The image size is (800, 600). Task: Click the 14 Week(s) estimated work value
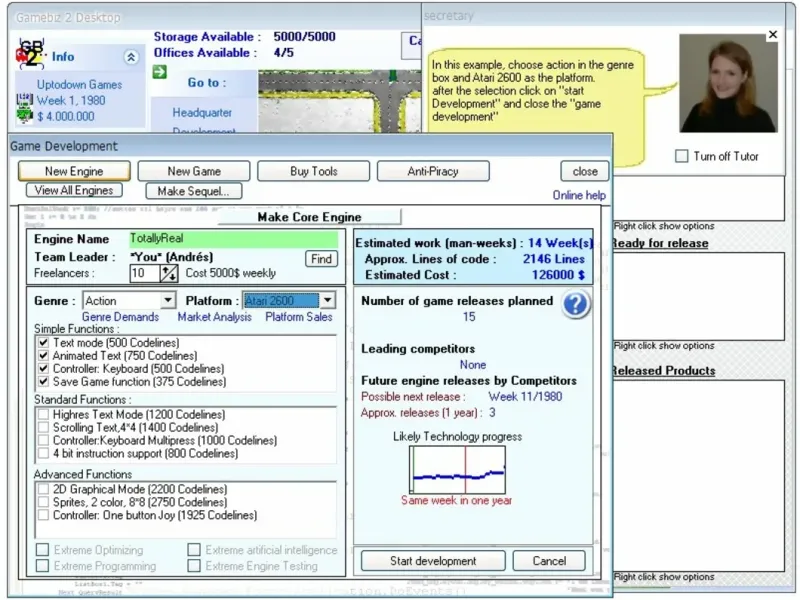[560, 243]
